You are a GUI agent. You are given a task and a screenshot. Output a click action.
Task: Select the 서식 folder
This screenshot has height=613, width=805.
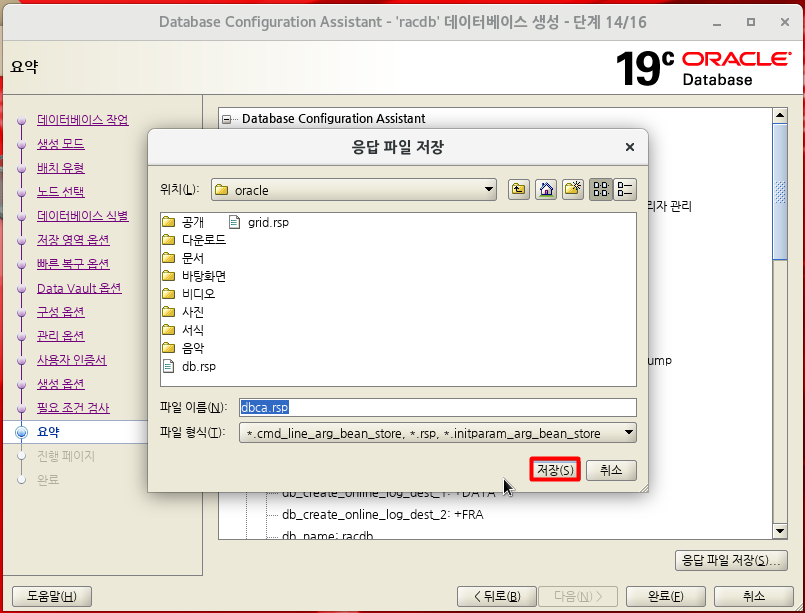pos(183,330)
